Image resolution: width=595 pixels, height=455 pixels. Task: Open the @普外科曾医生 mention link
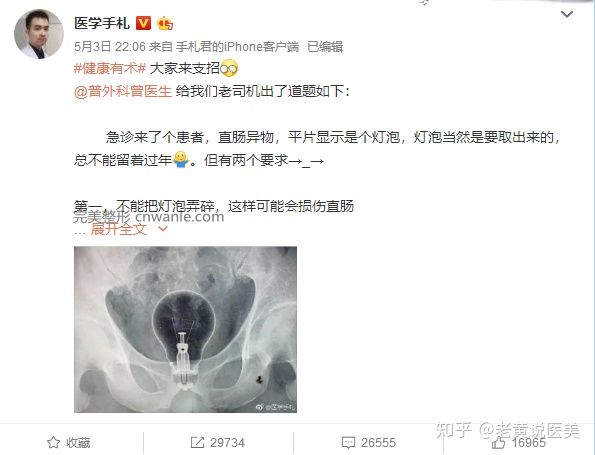tap(123, 91)
